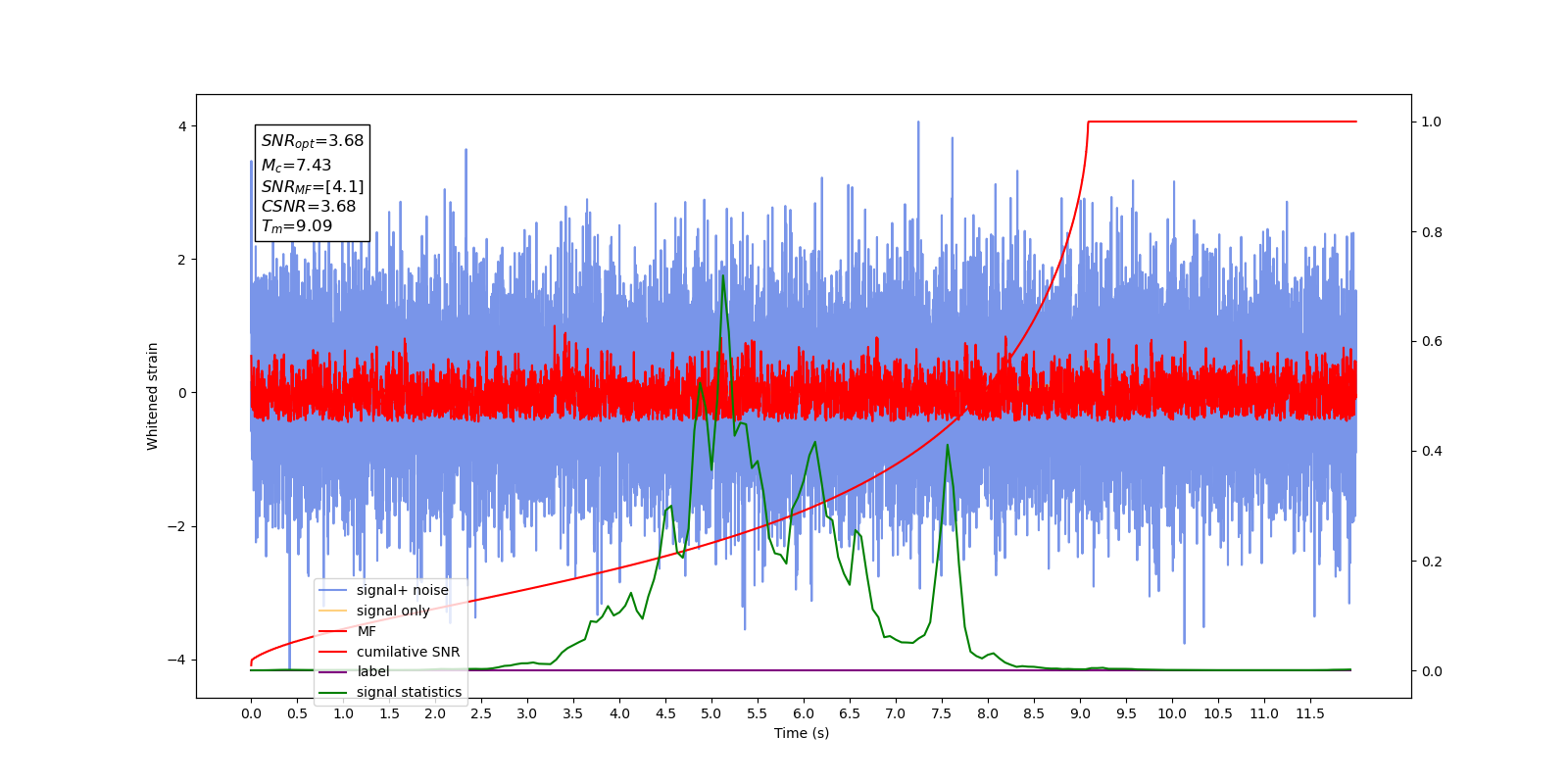Click the 4.5 tick on the time axis
The image size is (1568, 784).
(x=665, y=713)
